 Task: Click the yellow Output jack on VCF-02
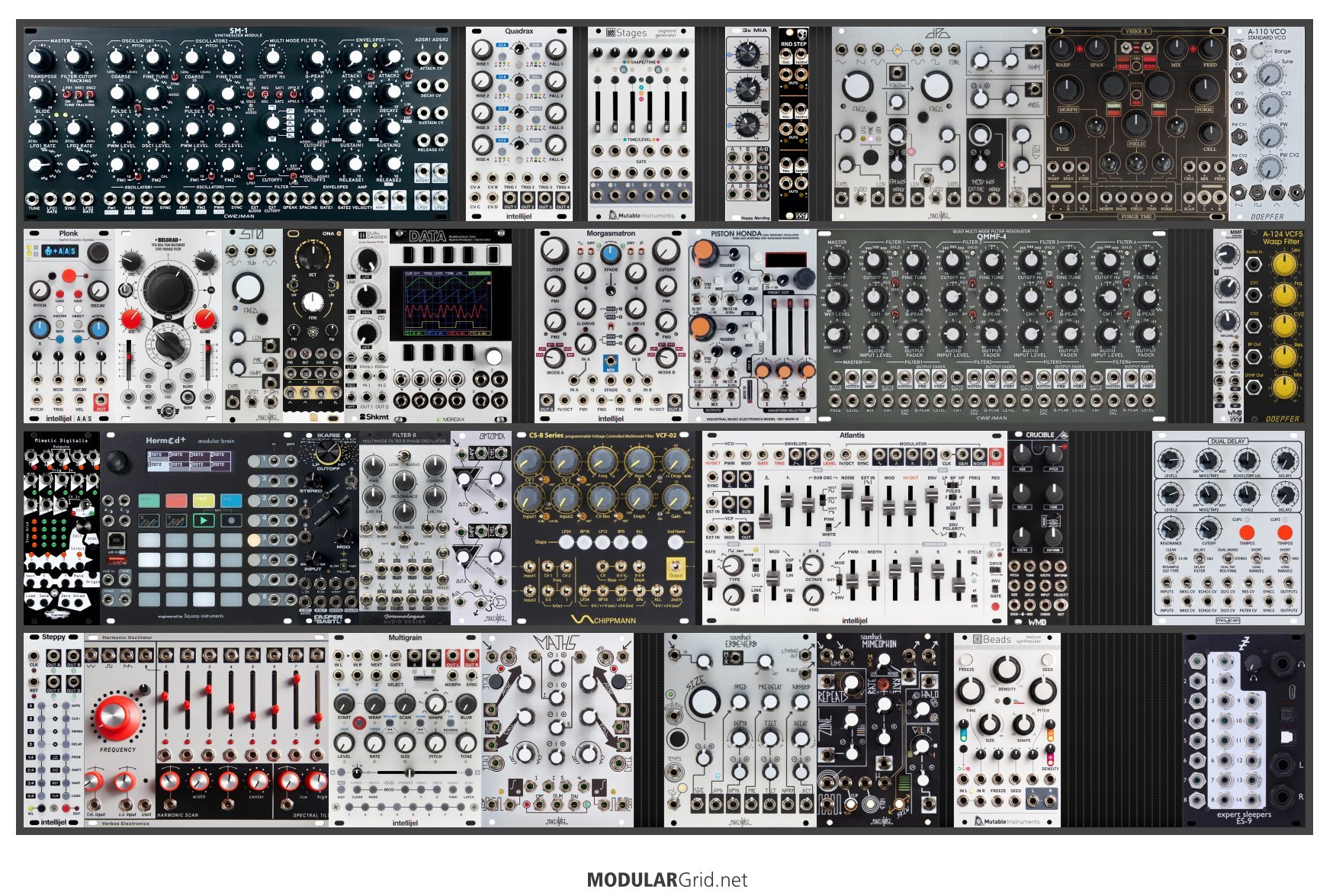[x=676, y=568]
